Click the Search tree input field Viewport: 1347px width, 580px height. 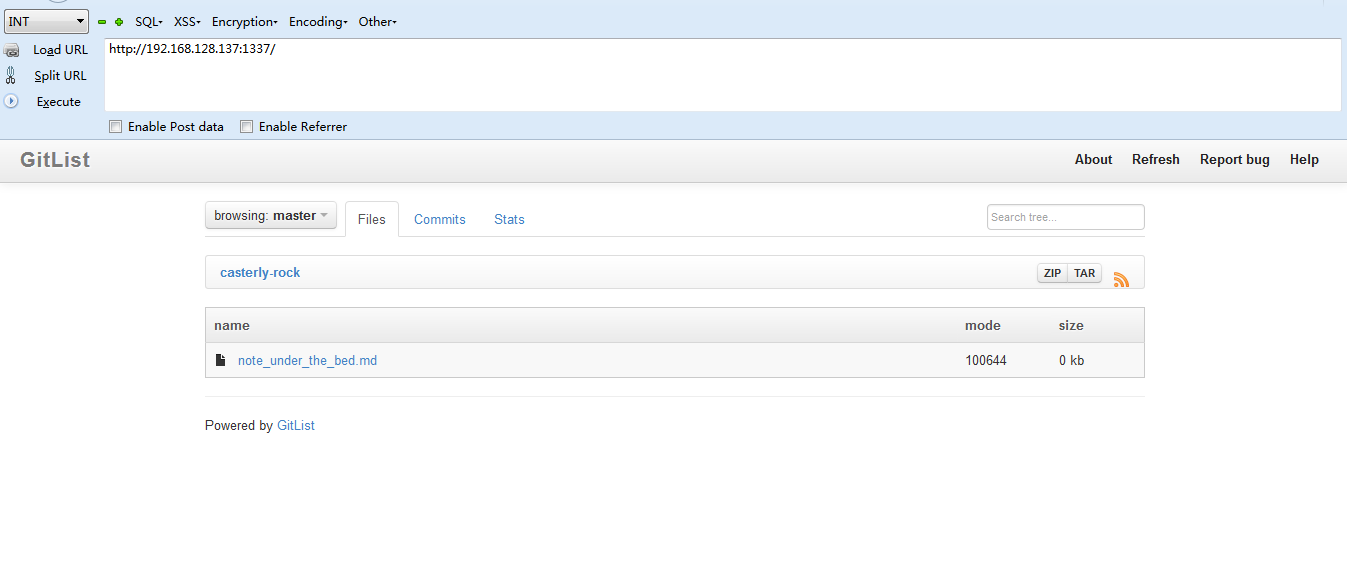point(1066,217)
